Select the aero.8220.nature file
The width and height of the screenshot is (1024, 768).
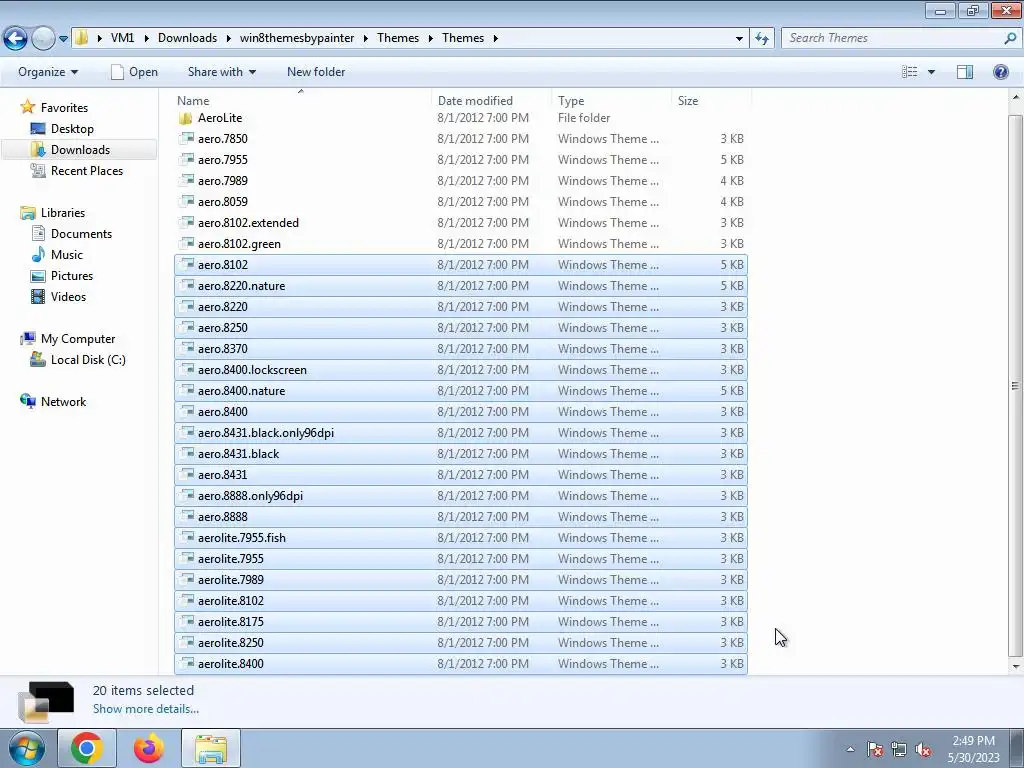461,285
